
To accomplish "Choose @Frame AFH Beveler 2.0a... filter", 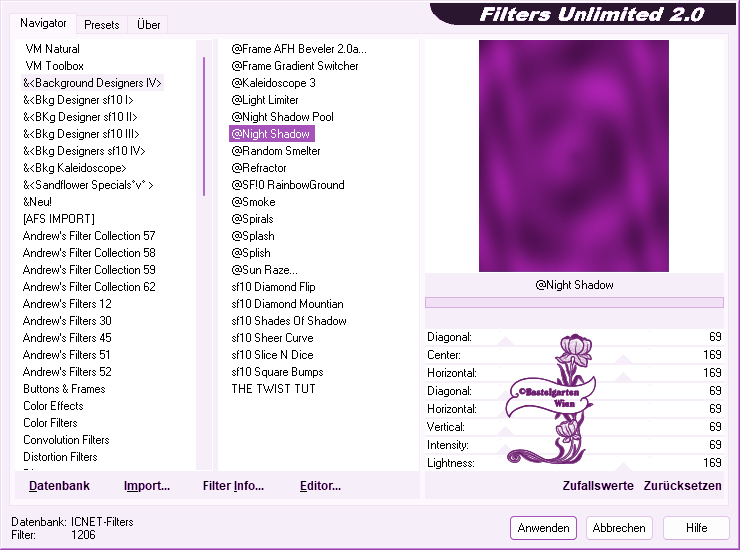I will [299, 49].
